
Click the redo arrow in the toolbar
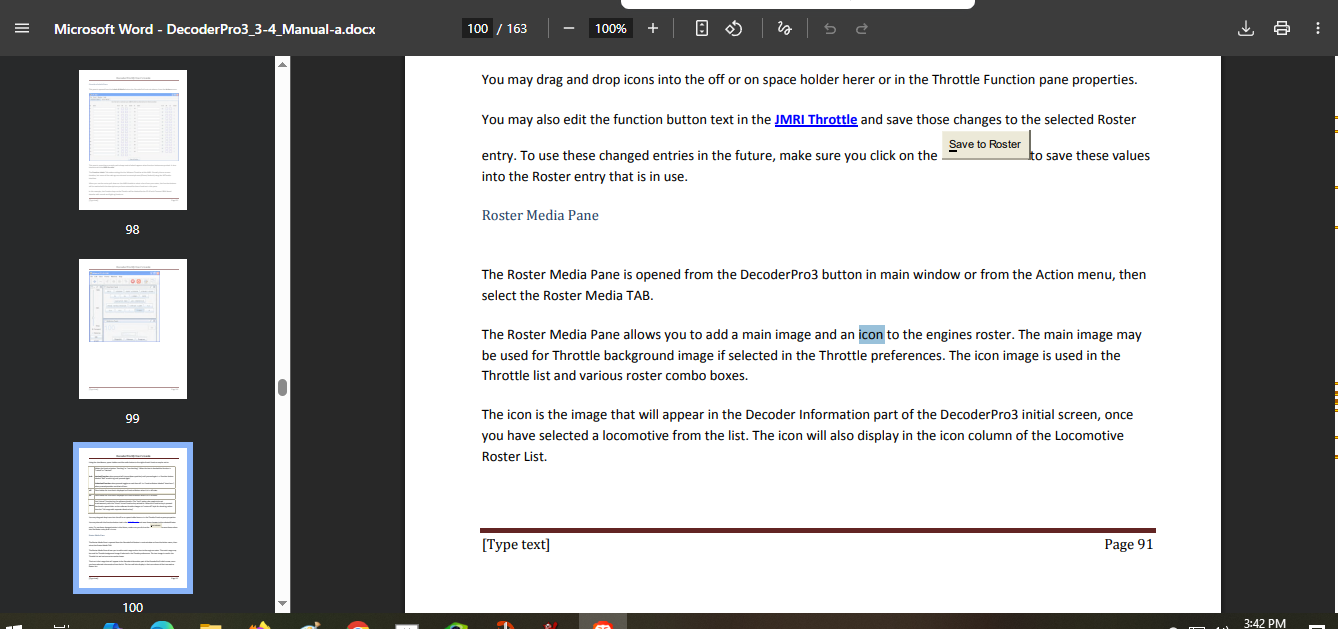tap(861, 29)
